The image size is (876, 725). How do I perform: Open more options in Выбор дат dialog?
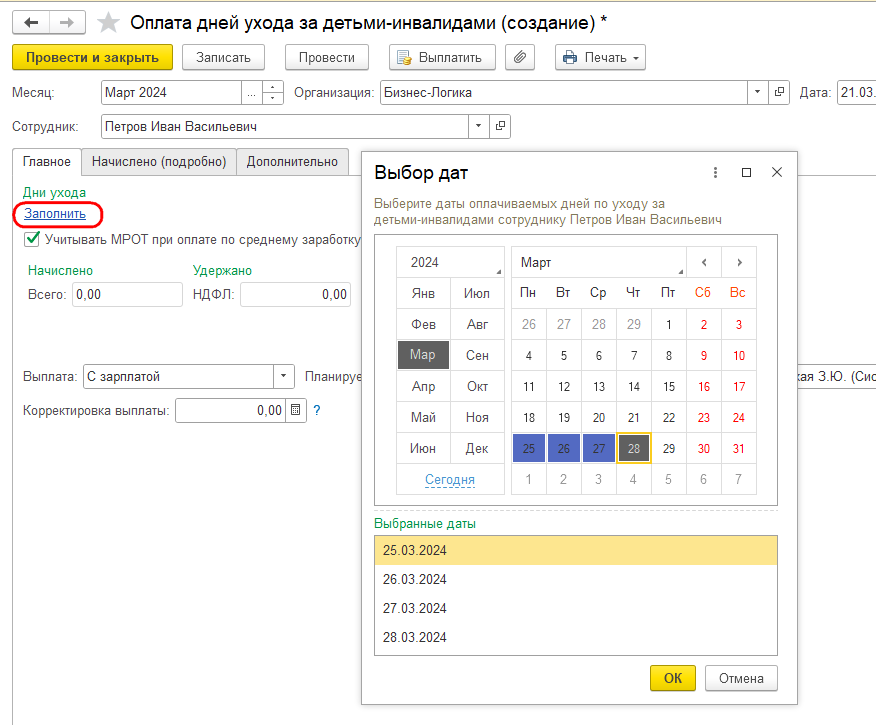click(x=715, y=173)
